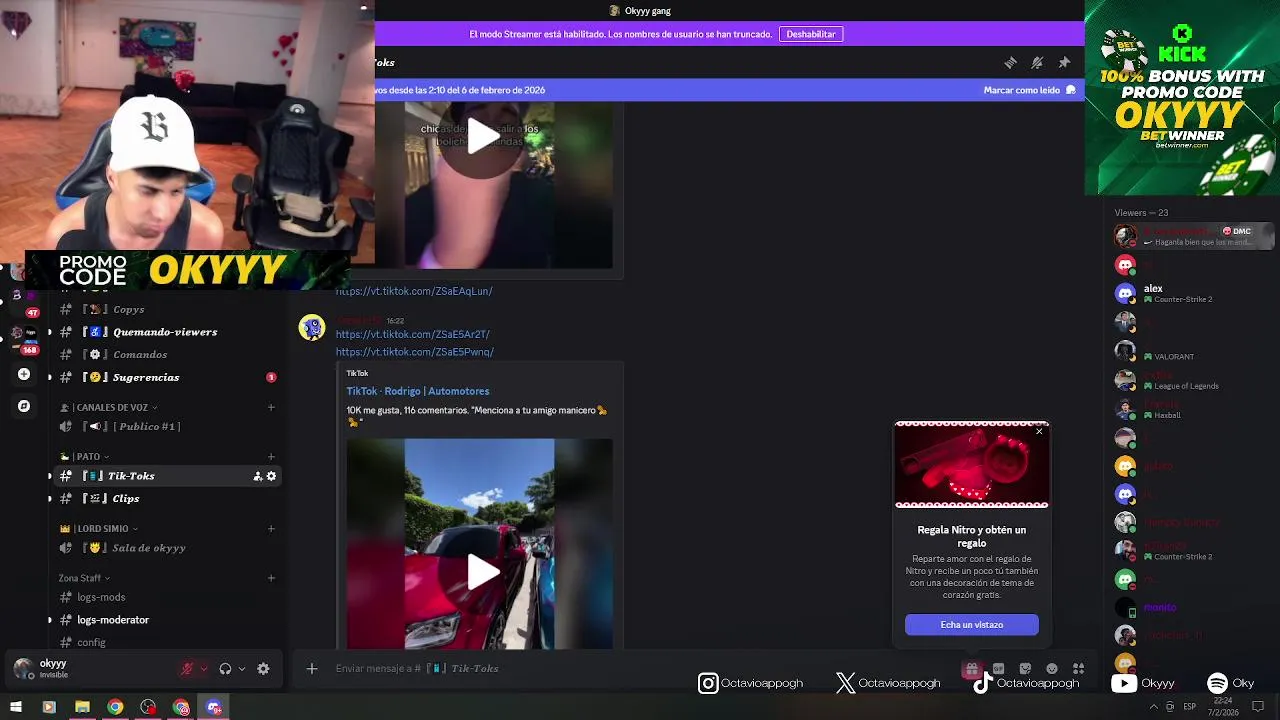Select member monito in viewers list
Viewport: 1280px width, 720px height.
1195,607
